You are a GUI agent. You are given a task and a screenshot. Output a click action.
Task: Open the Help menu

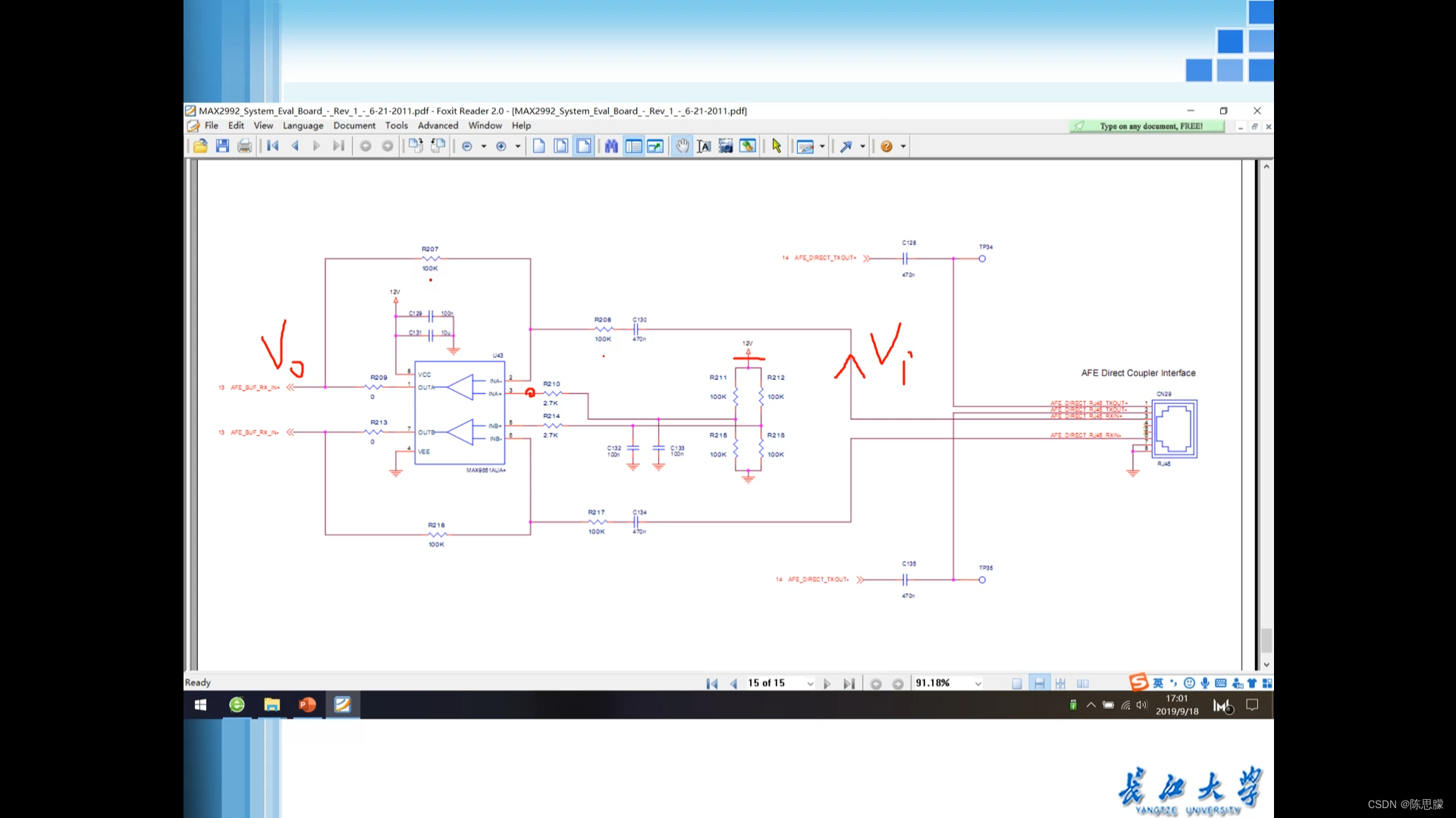[521, 126]
